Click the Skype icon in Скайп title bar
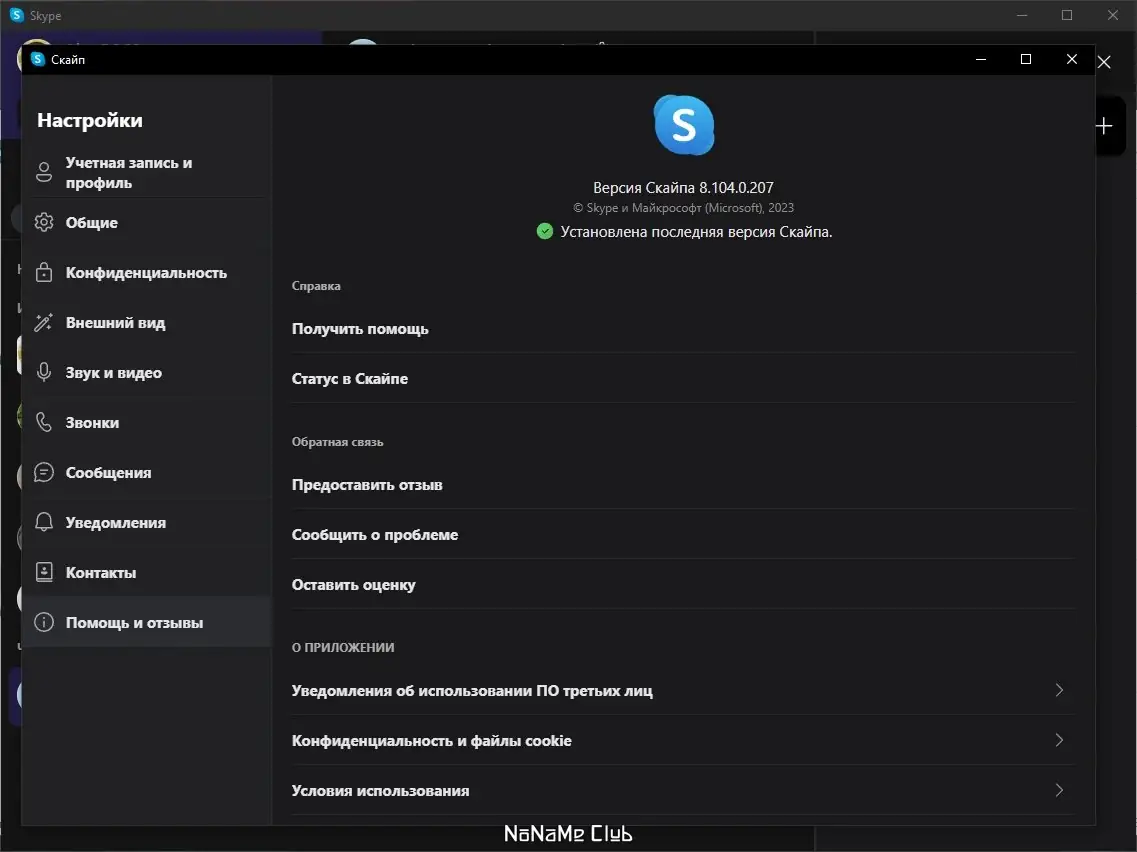 [38, 59]
